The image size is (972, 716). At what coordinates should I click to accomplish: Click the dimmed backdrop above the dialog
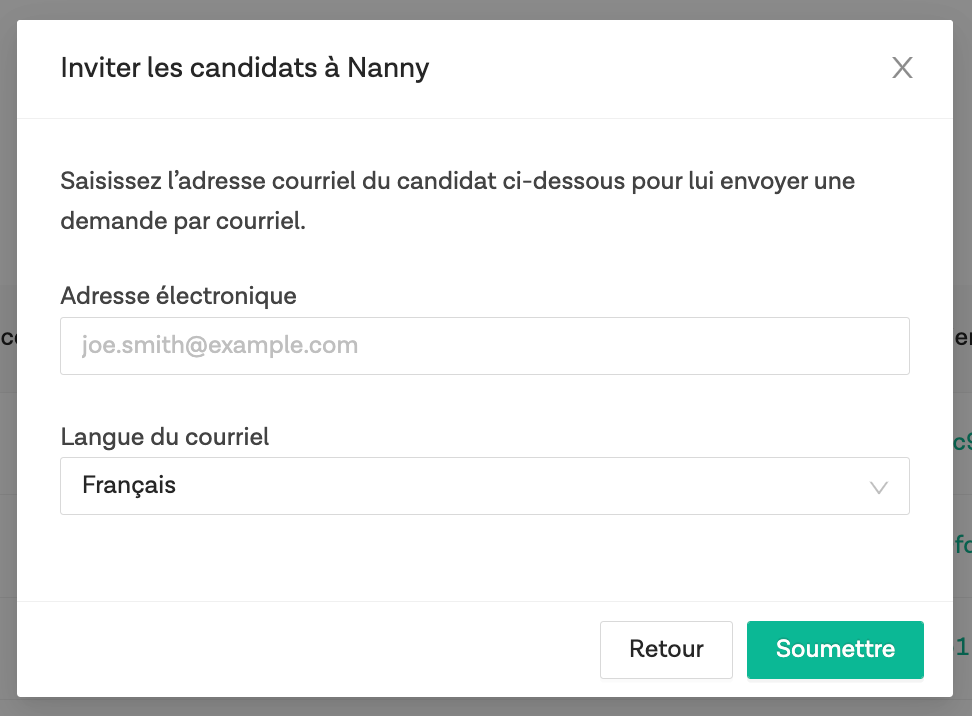coord(485,9)
